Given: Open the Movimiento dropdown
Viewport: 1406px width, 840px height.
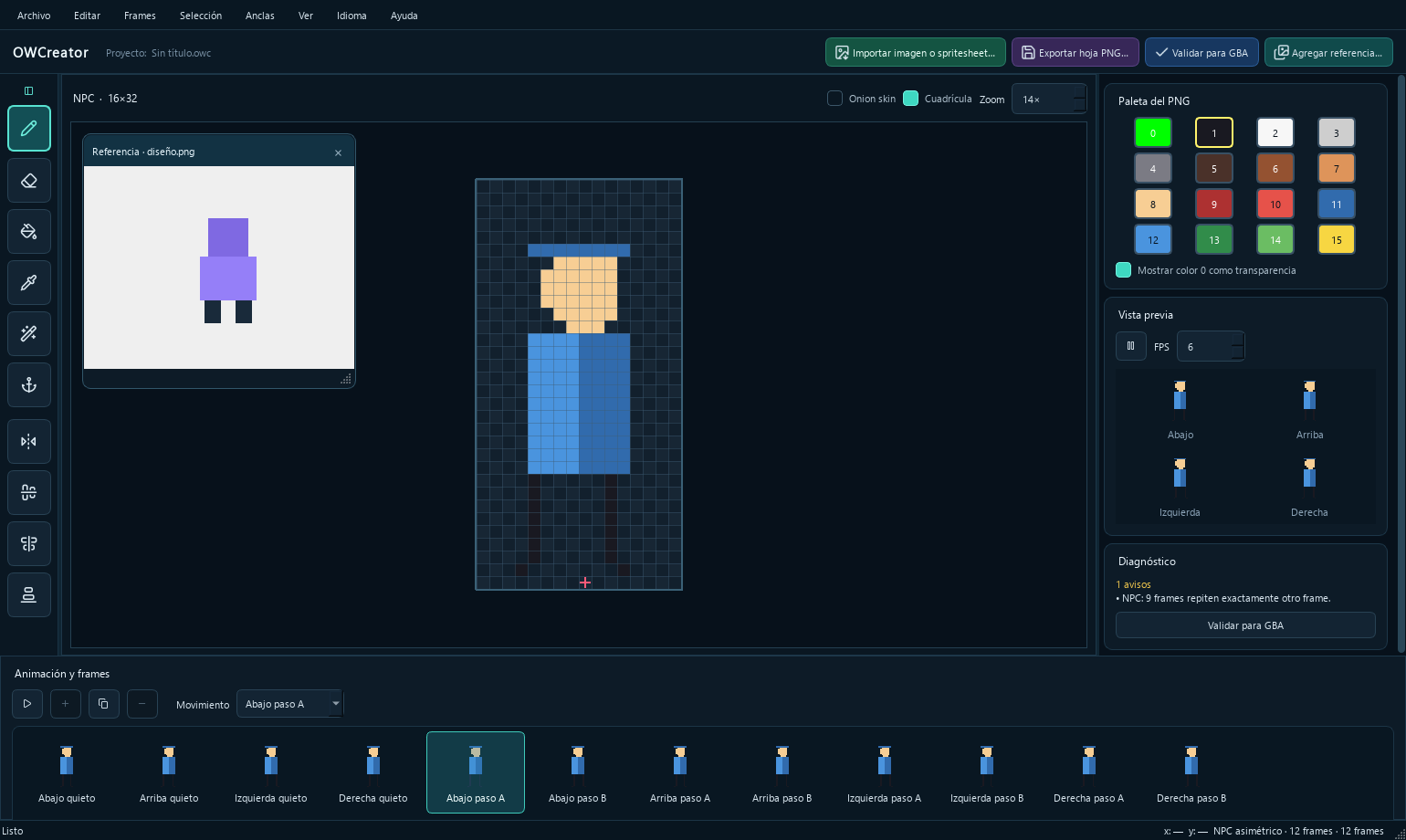Looking at the screenshot, I should 290,704.
